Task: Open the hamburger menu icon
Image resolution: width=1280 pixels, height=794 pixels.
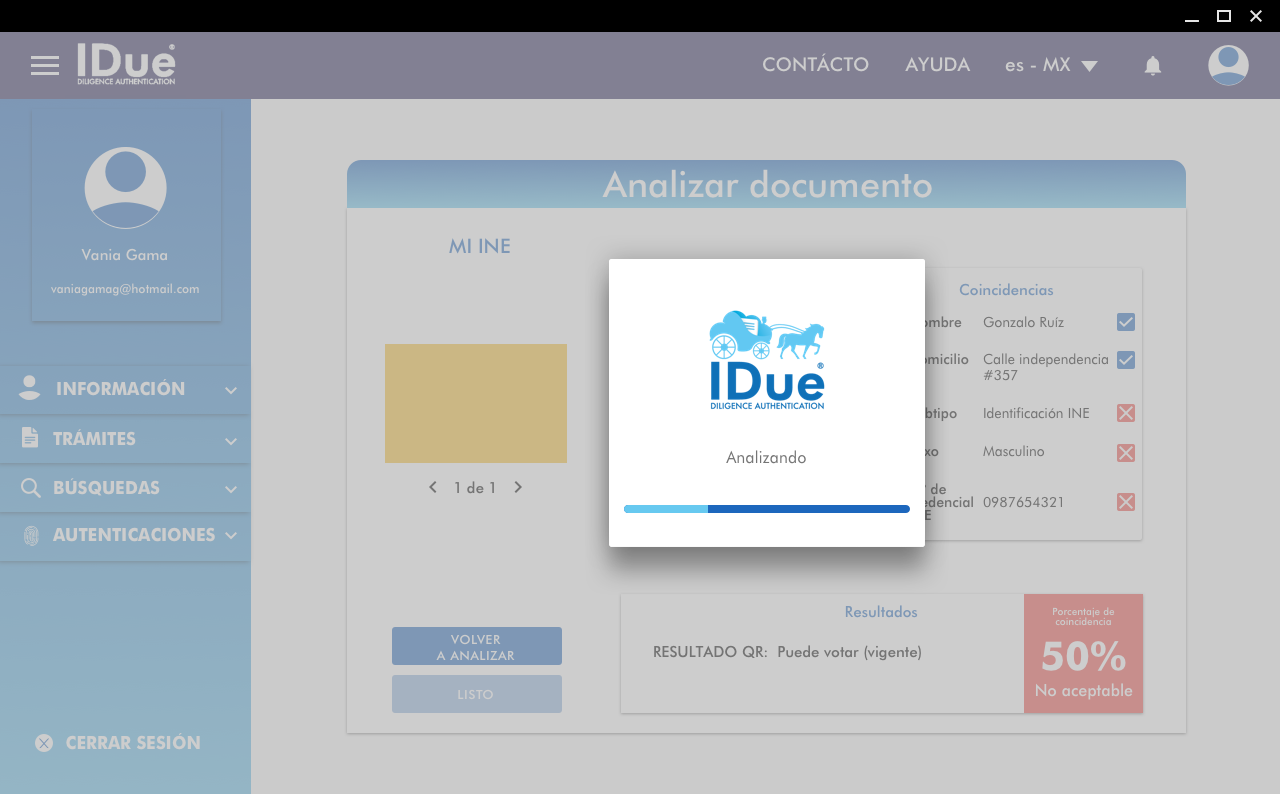Action: (45, 66)
